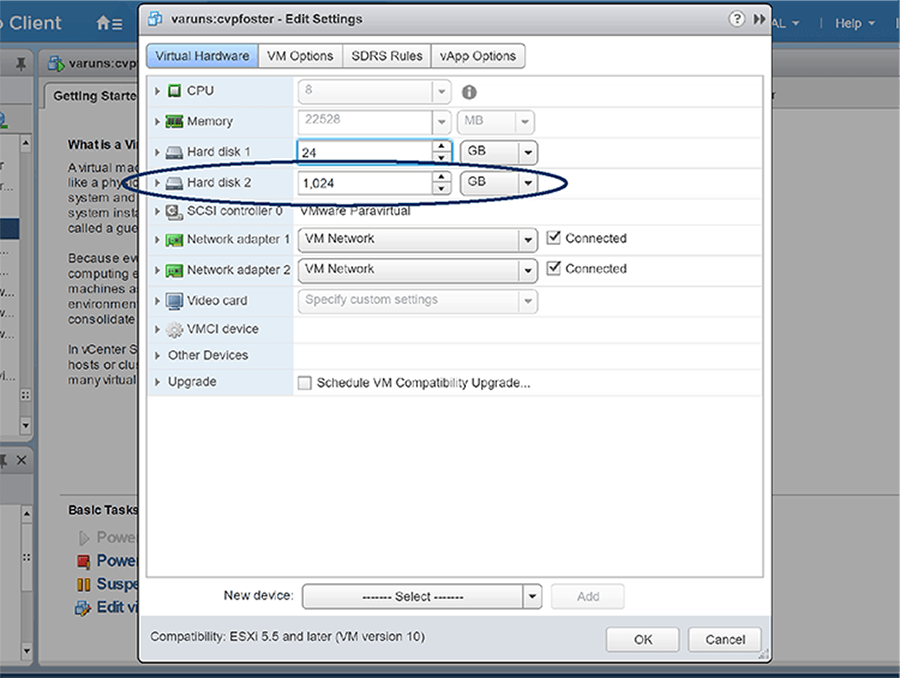Click OK to save settings

pos(643,640)
